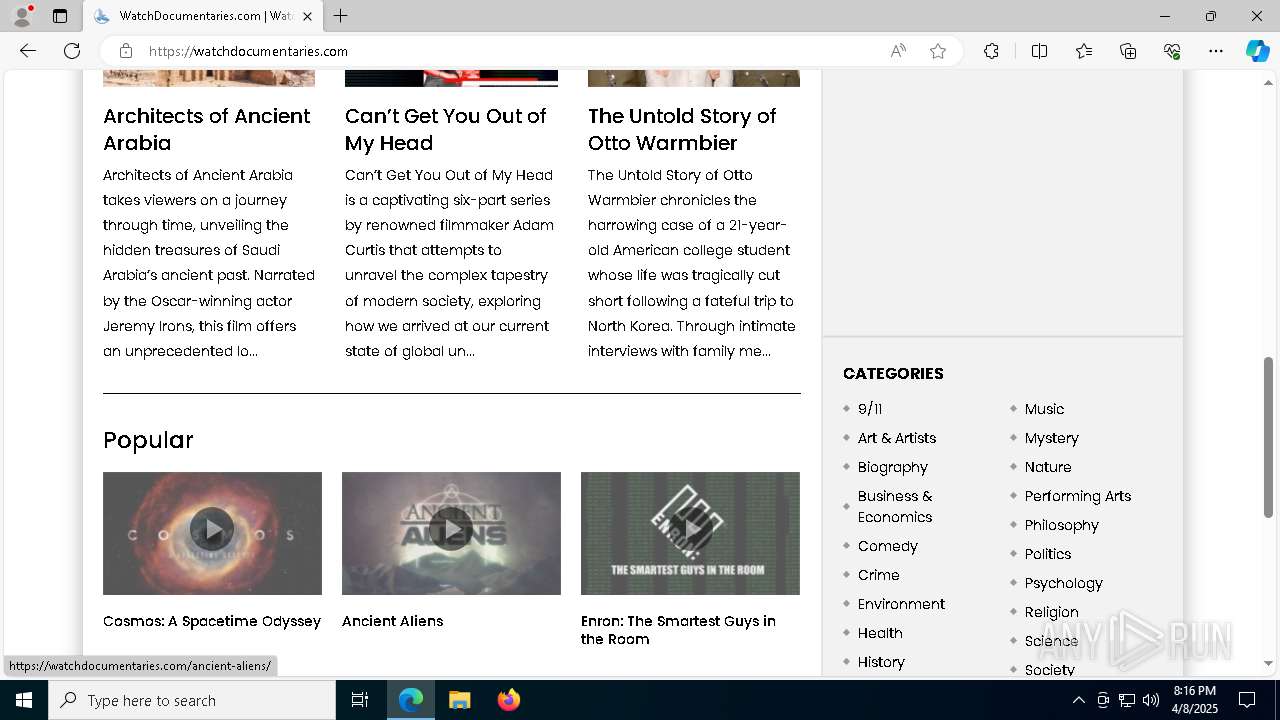Browse the Environment category
1280x720 pixels.
click(x=901, y=604)
